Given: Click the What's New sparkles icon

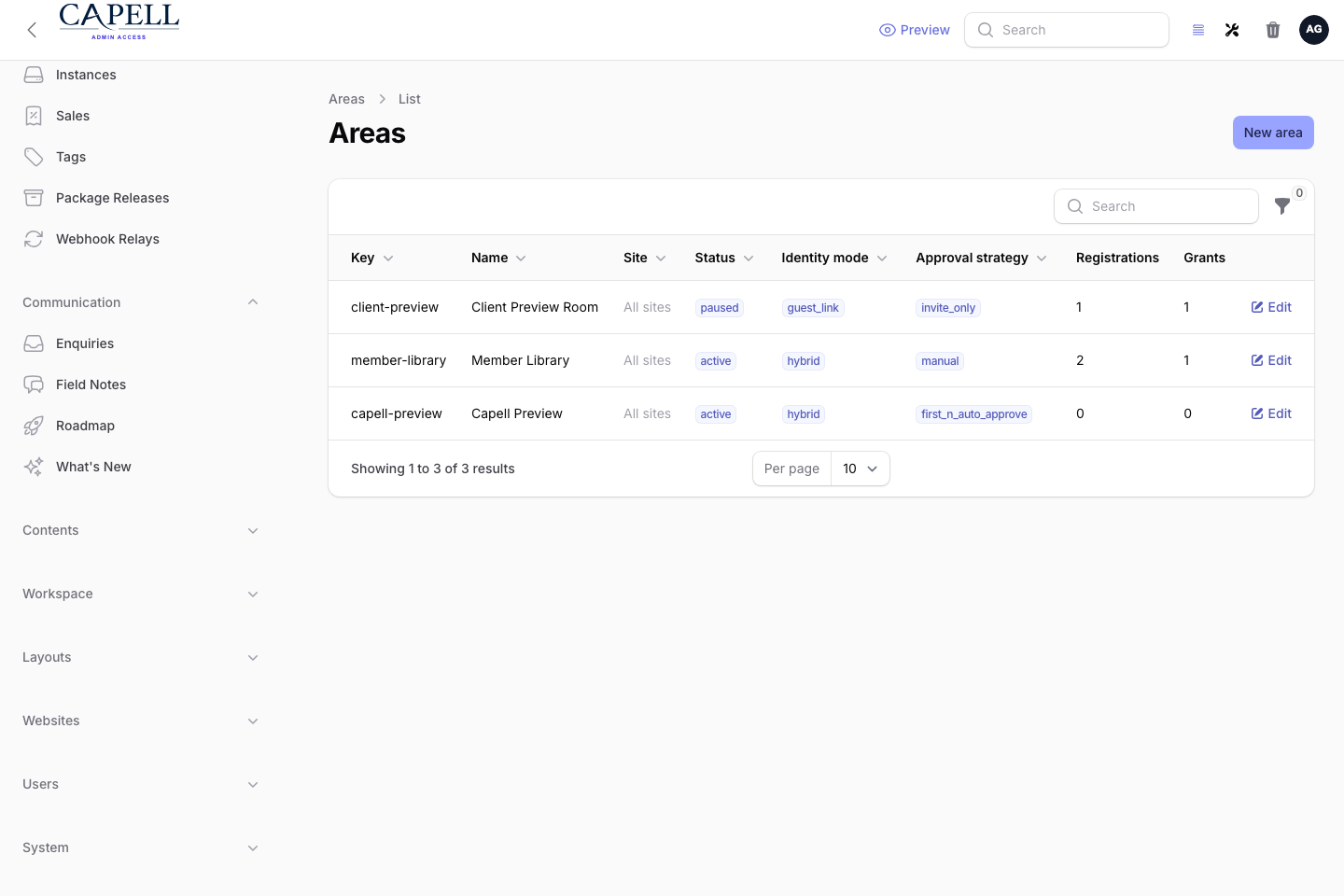Looking at the screenshot, I should [x=34, y=467].
